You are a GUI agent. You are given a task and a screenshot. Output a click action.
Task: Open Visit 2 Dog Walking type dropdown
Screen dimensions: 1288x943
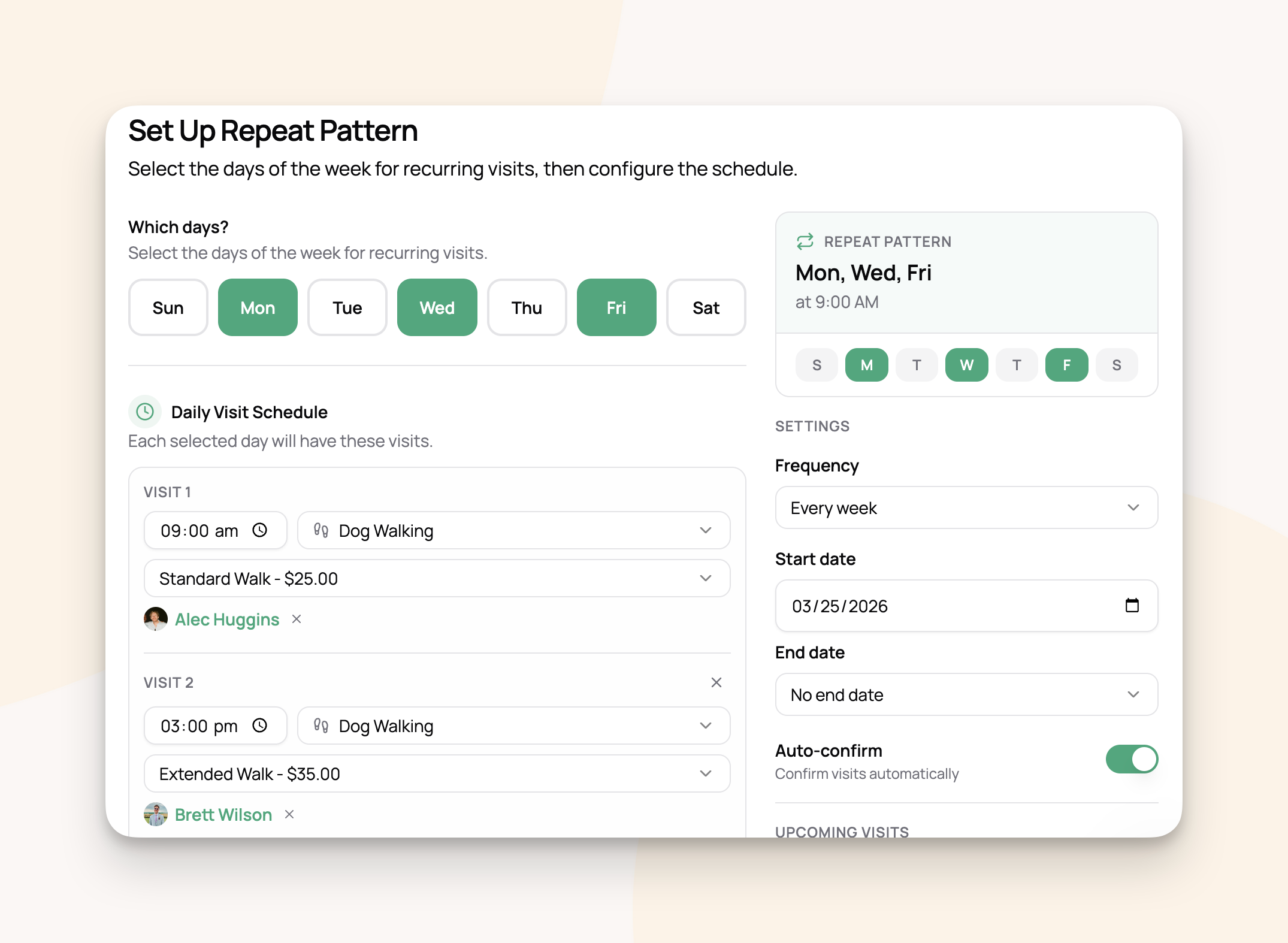tap(513, 726)
